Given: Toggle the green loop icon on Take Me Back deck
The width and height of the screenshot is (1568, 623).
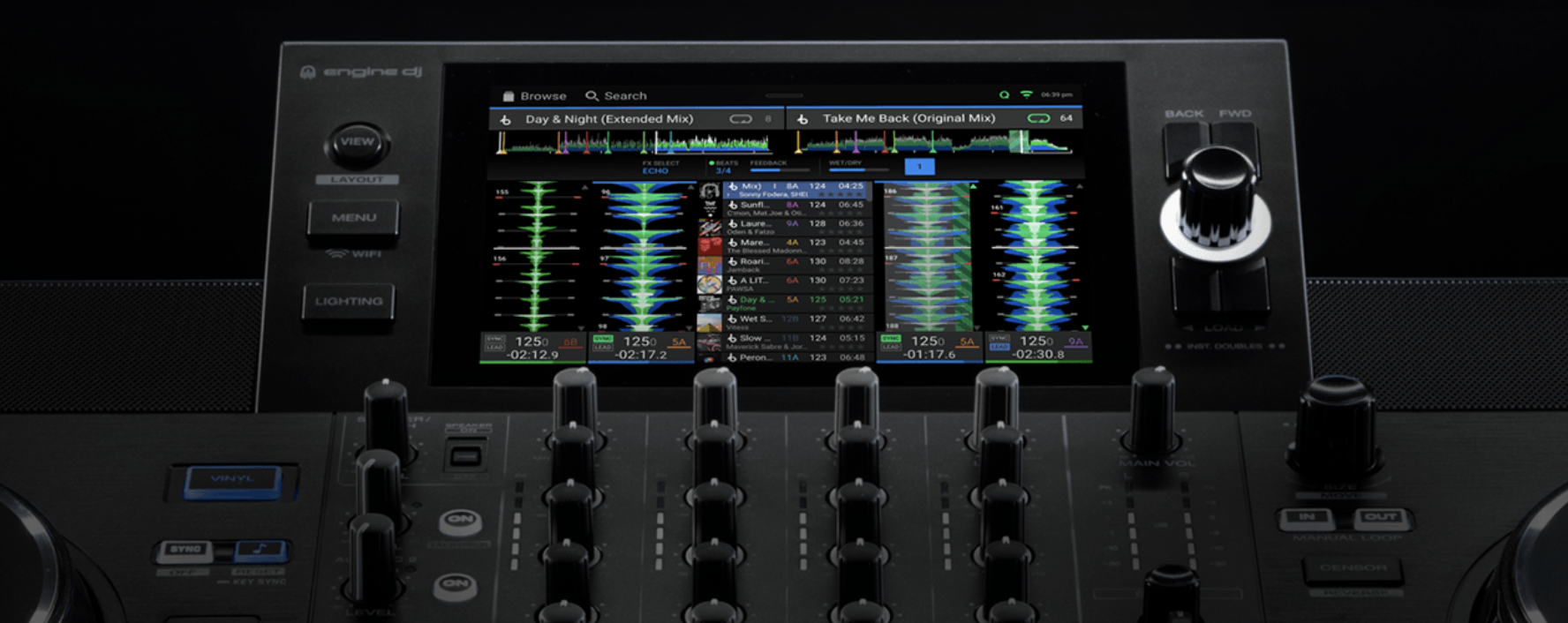Looking at the screenshot, I should pos(1038,118).
